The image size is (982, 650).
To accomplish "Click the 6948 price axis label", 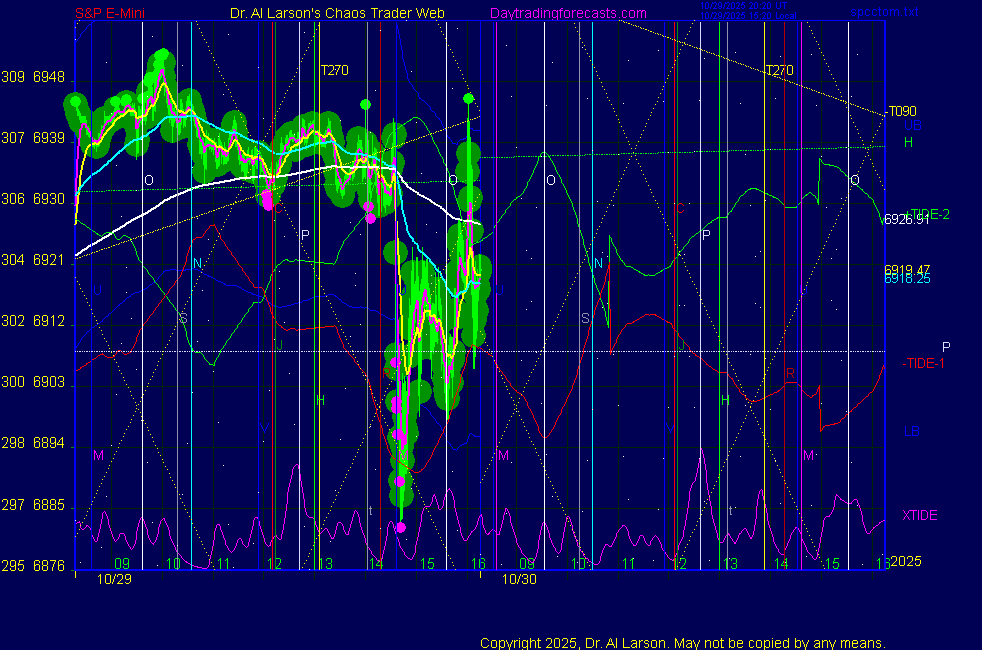I will 48,78.
